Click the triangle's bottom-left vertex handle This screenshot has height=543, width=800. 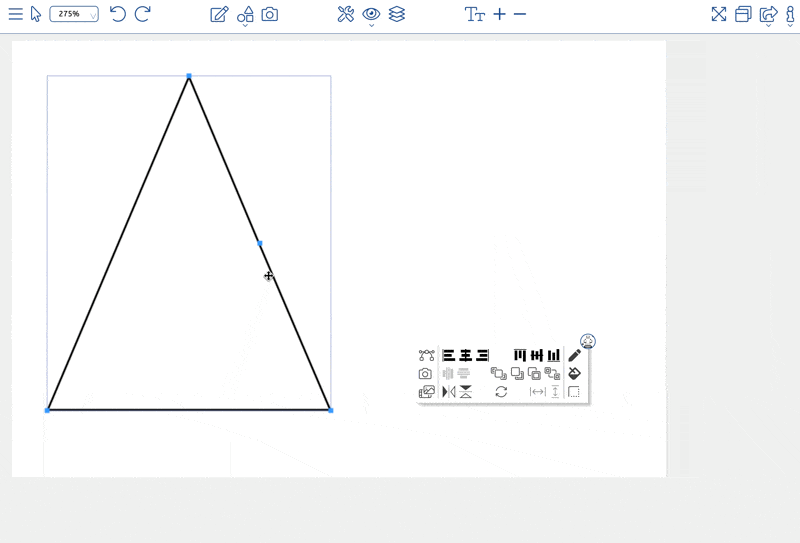47,410
